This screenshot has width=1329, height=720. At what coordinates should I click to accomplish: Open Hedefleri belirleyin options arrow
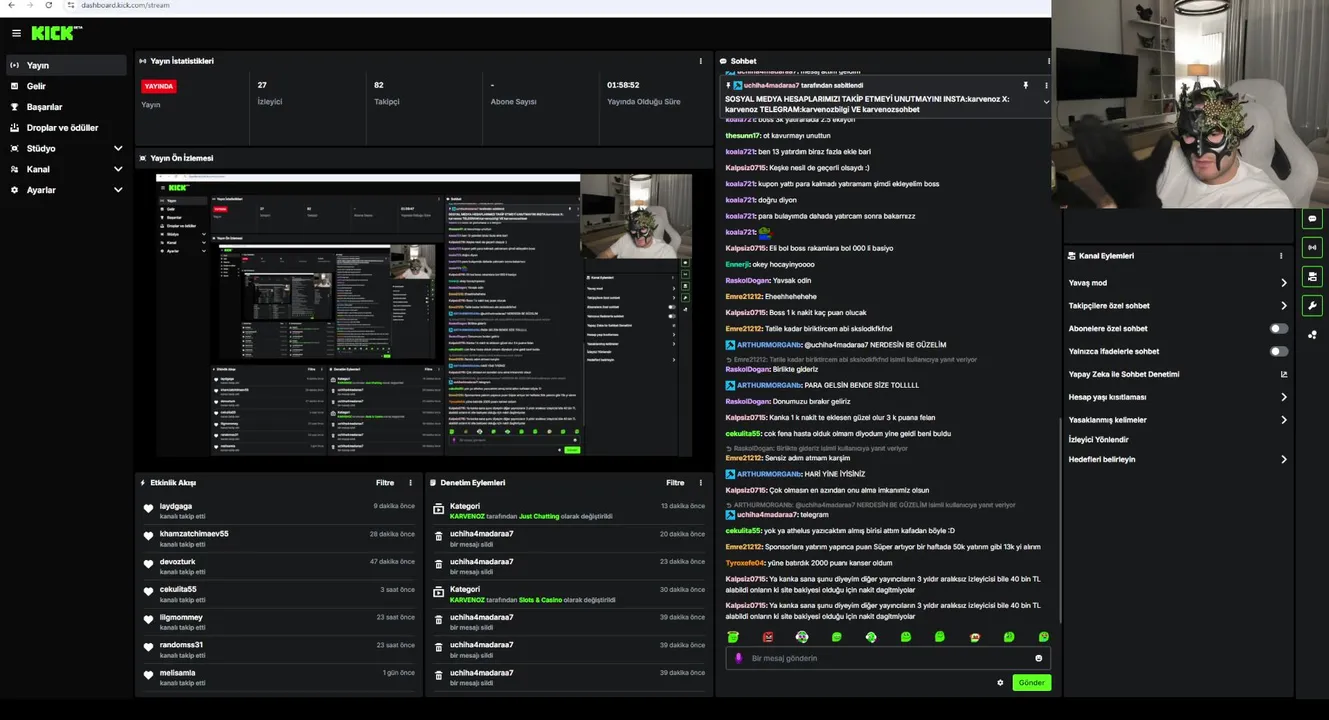click(x=1284, y=460)
